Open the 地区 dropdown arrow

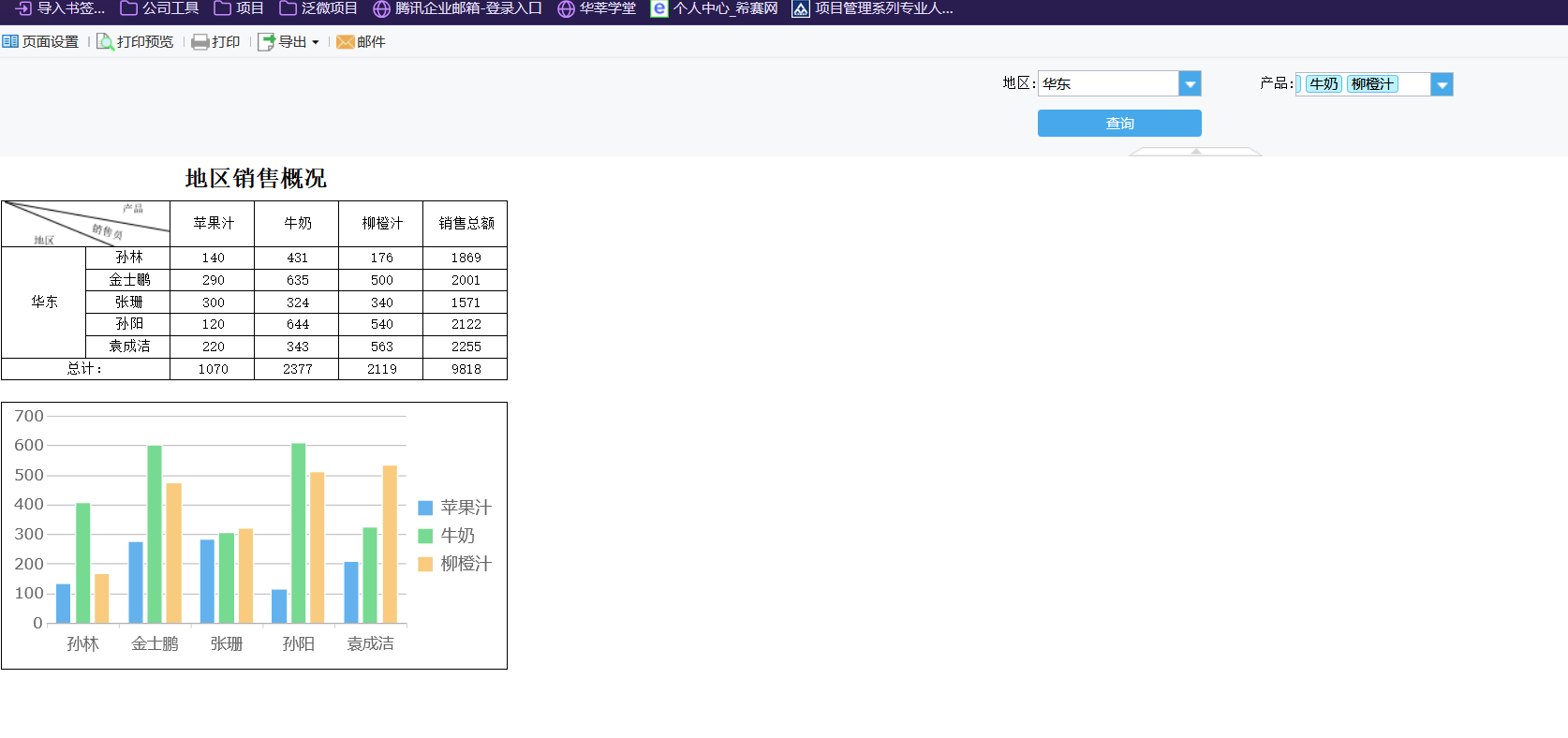[x=1190, y=83]
